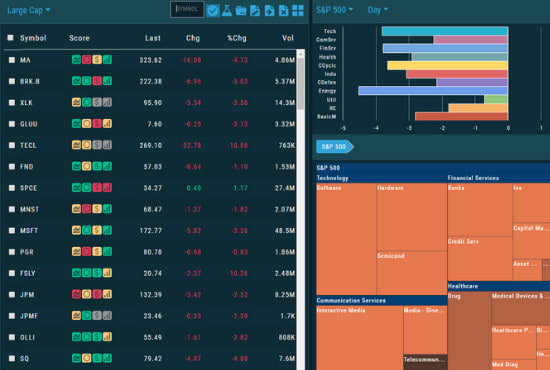The image size is (550, 370).
Task: Click the bar chart score icon in PGR row
Action: (x=107, y=251)
